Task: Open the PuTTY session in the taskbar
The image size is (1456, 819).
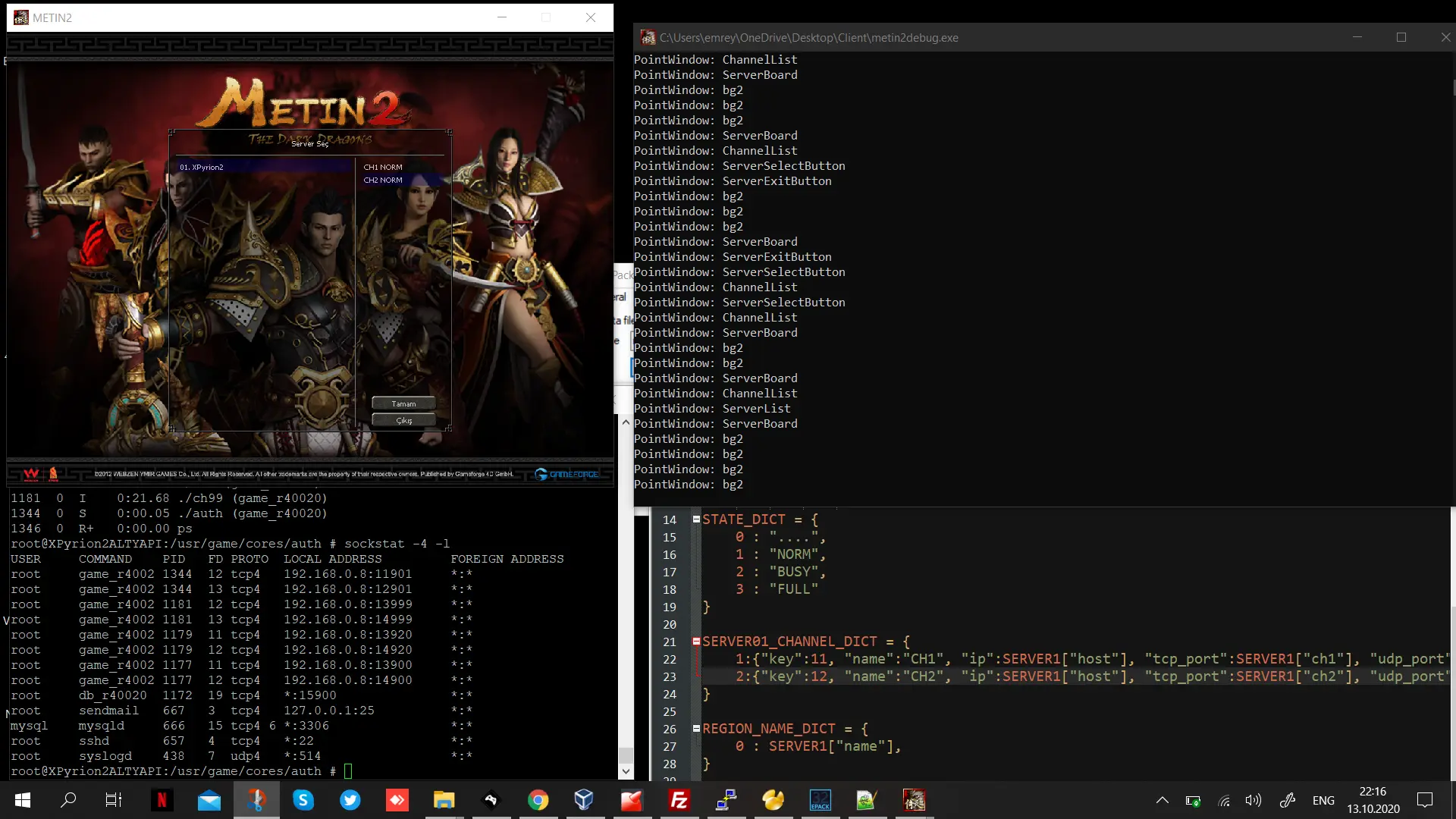Action: 726,800
